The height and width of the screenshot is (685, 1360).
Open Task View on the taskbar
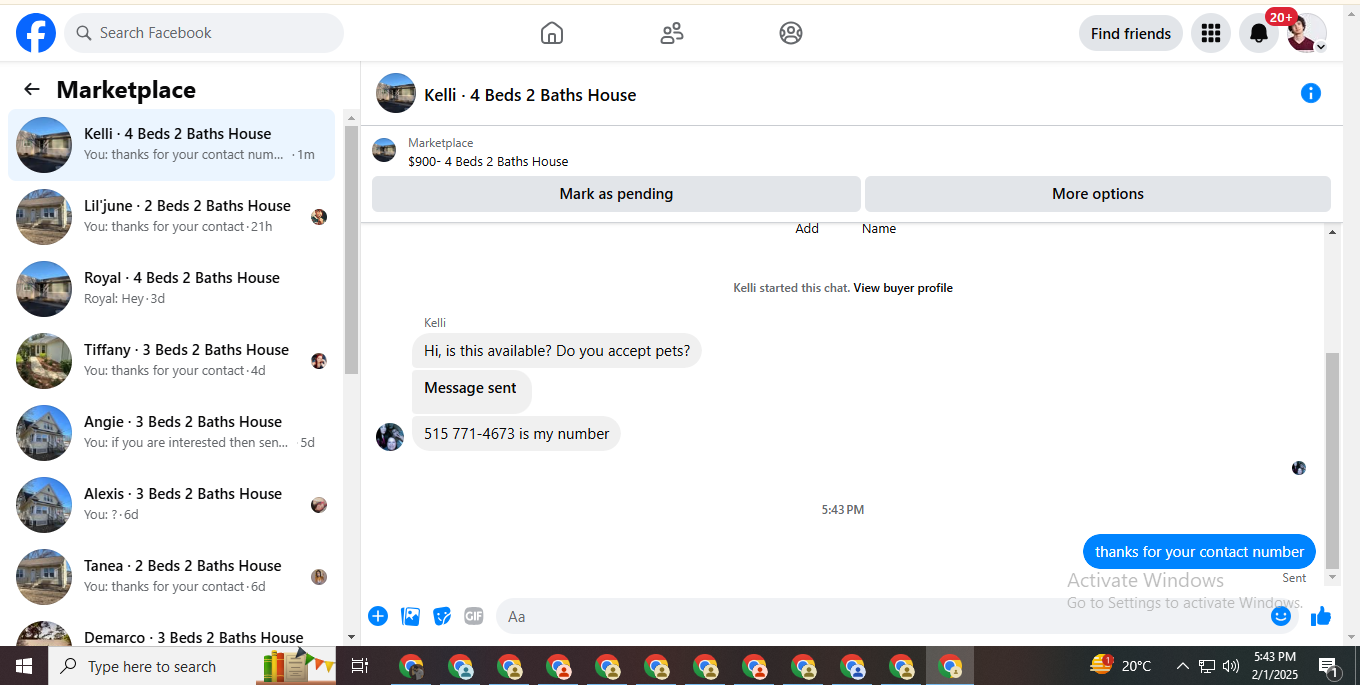(360, 666)
